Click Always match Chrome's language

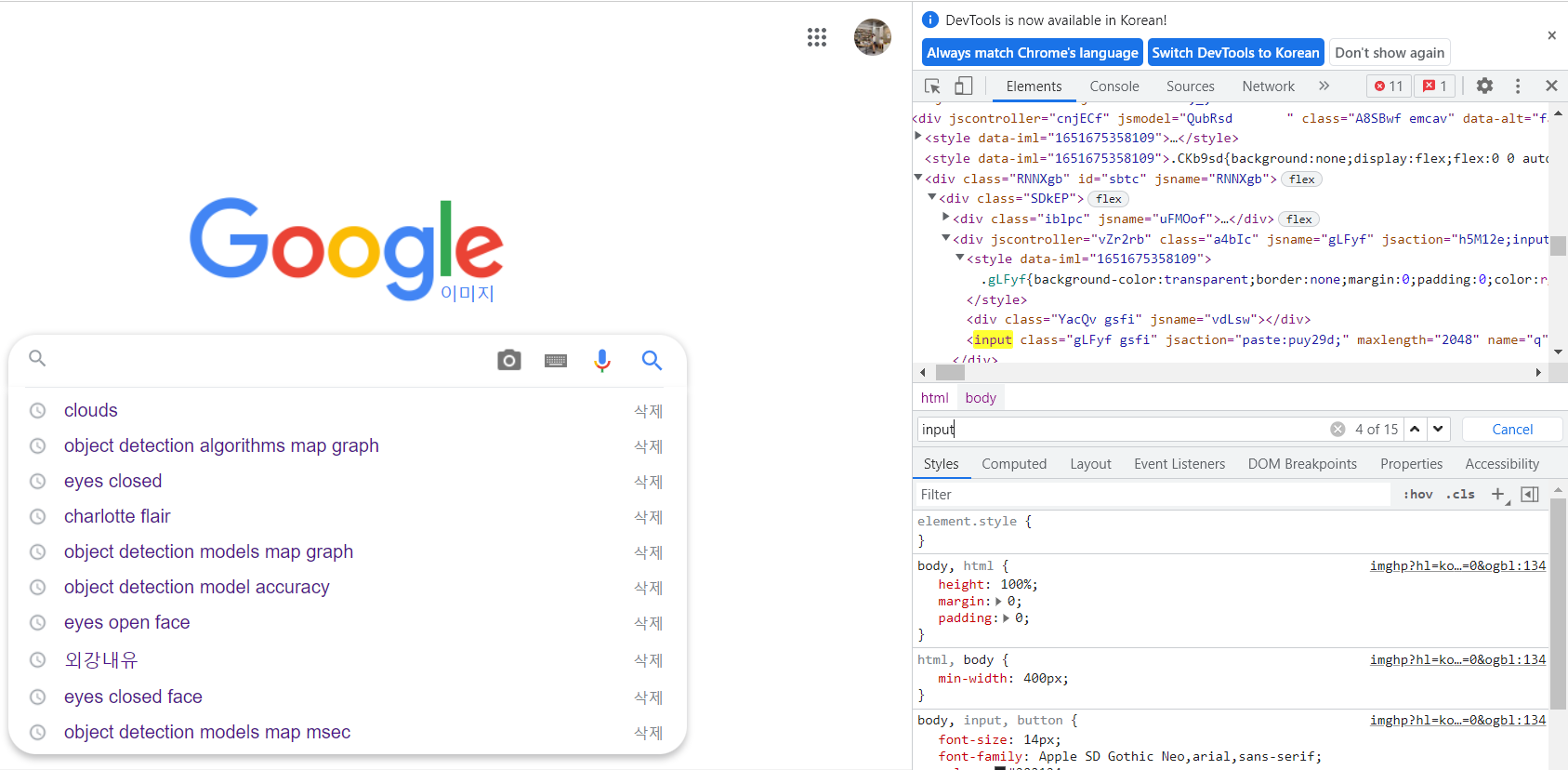pos(1032,52)
